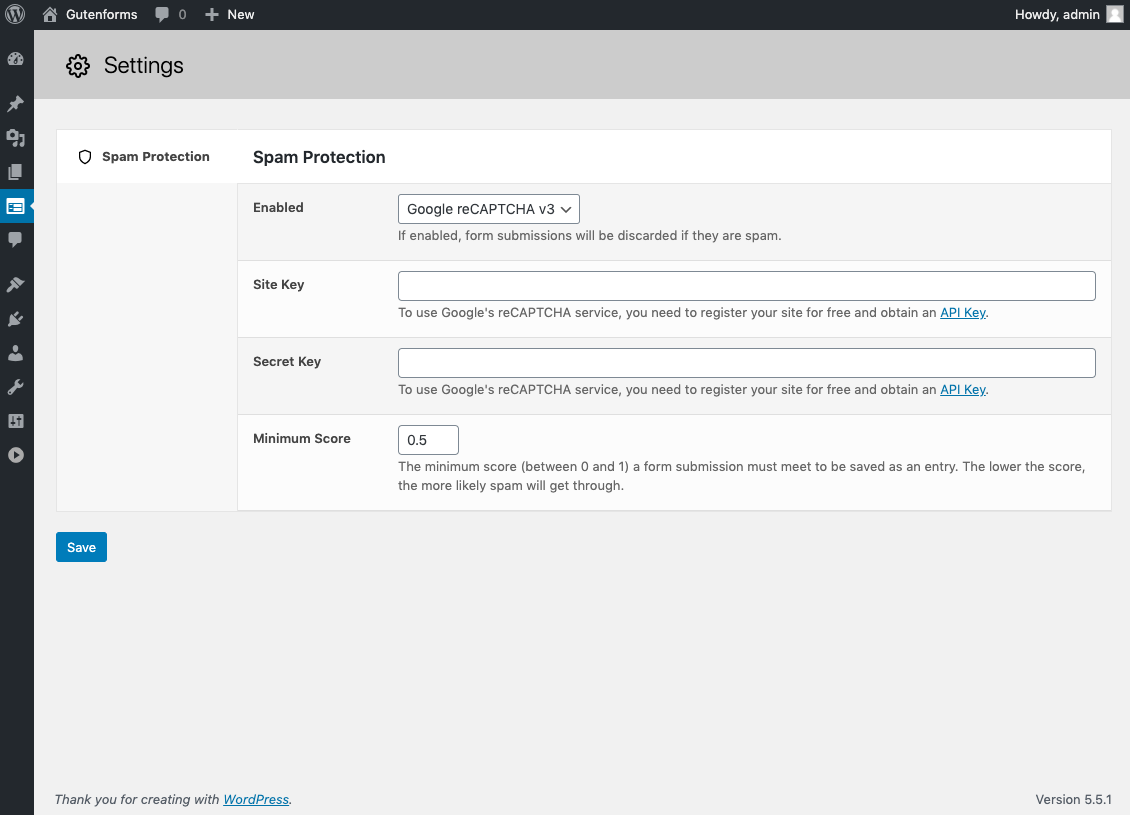Image resolution: width=1130 pixels, height=815 pixels.
Task: Click the Minimum Score field showing 0.5
Action: (x=428, y=440)
